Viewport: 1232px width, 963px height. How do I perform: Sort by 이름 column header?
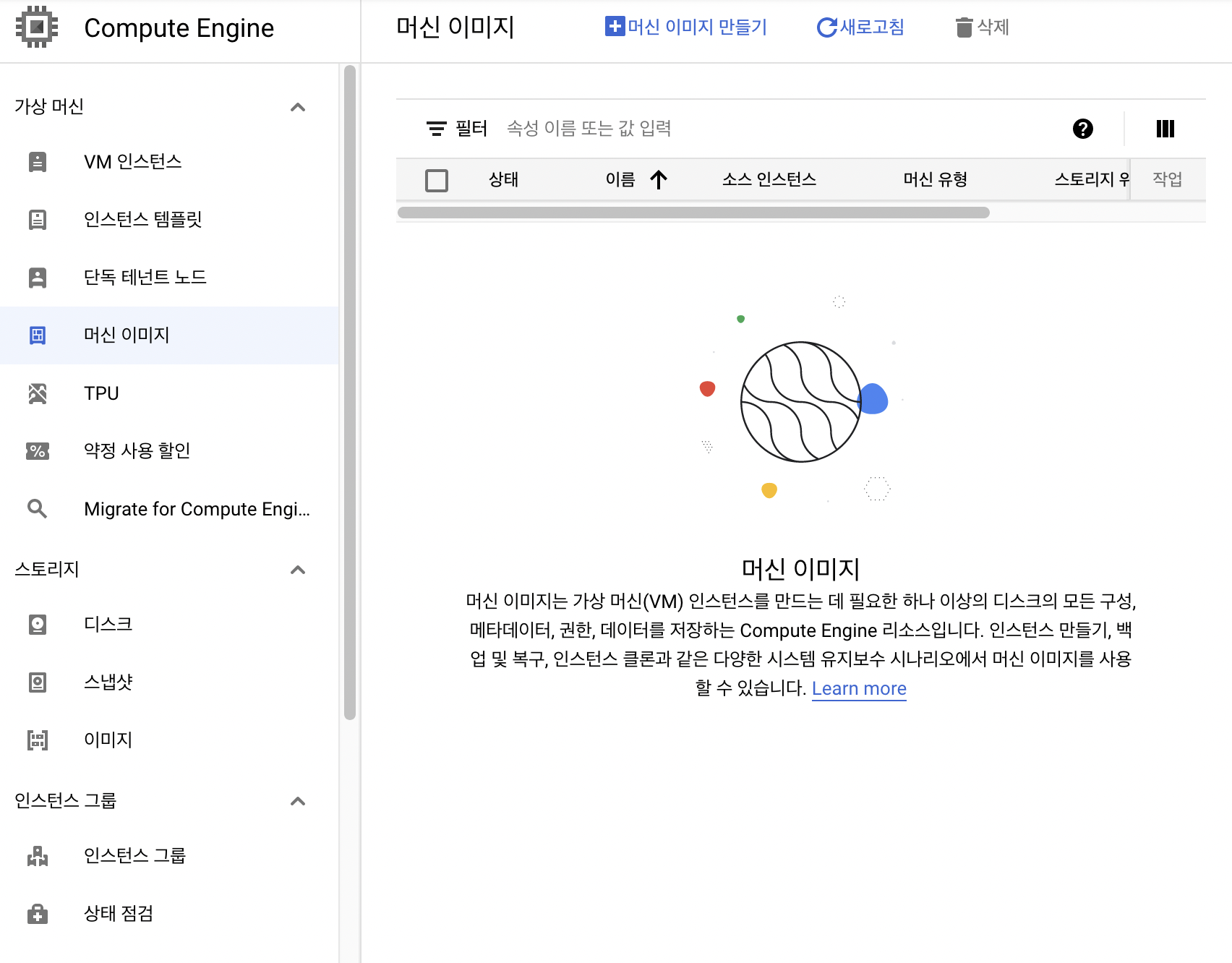[620, 179]
